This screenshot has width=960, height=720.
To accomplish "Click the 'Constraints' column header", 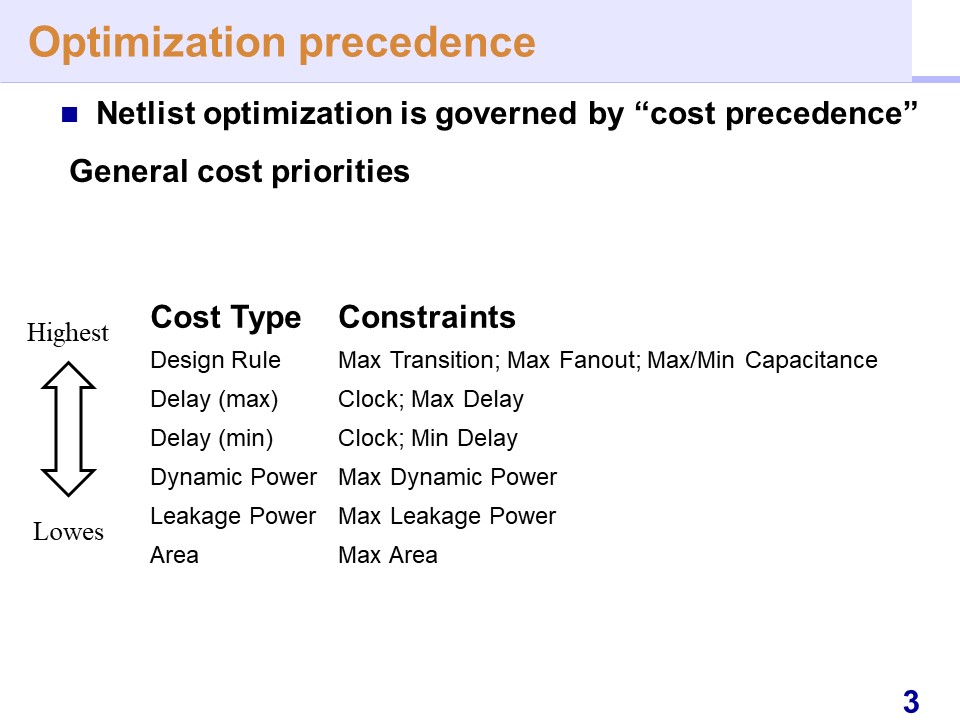I will click(x=427, y=318).
